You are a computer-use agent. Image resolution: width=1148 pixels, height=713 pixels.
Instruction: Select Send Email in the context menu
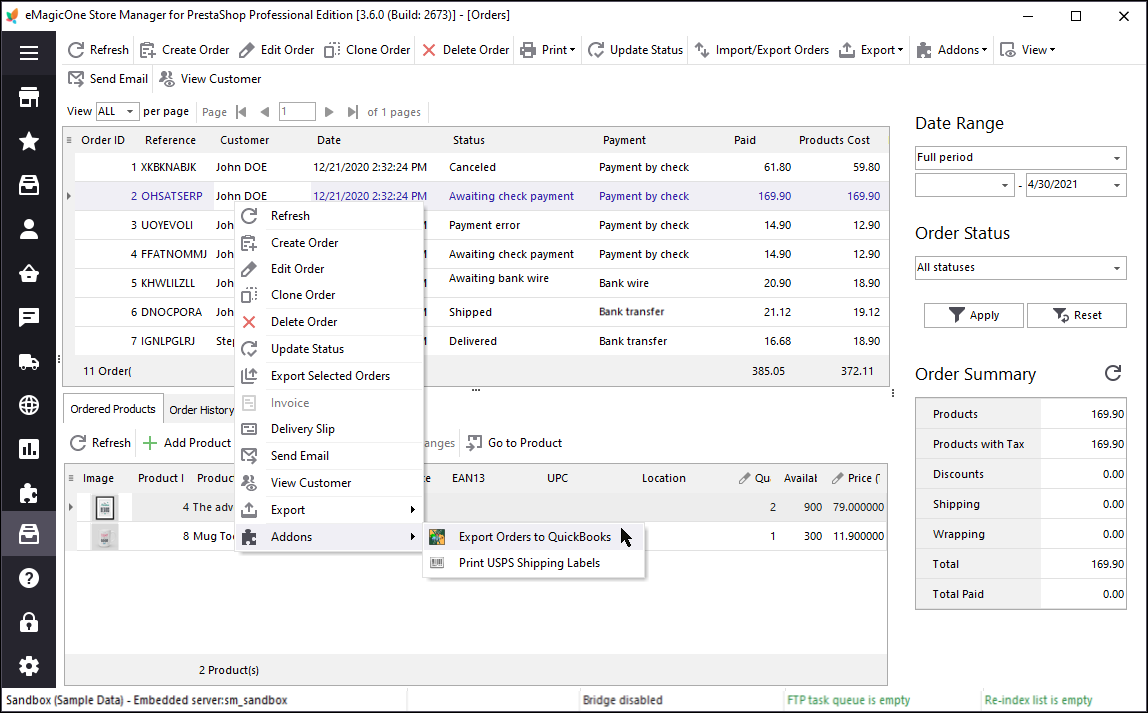click(329, 456)
